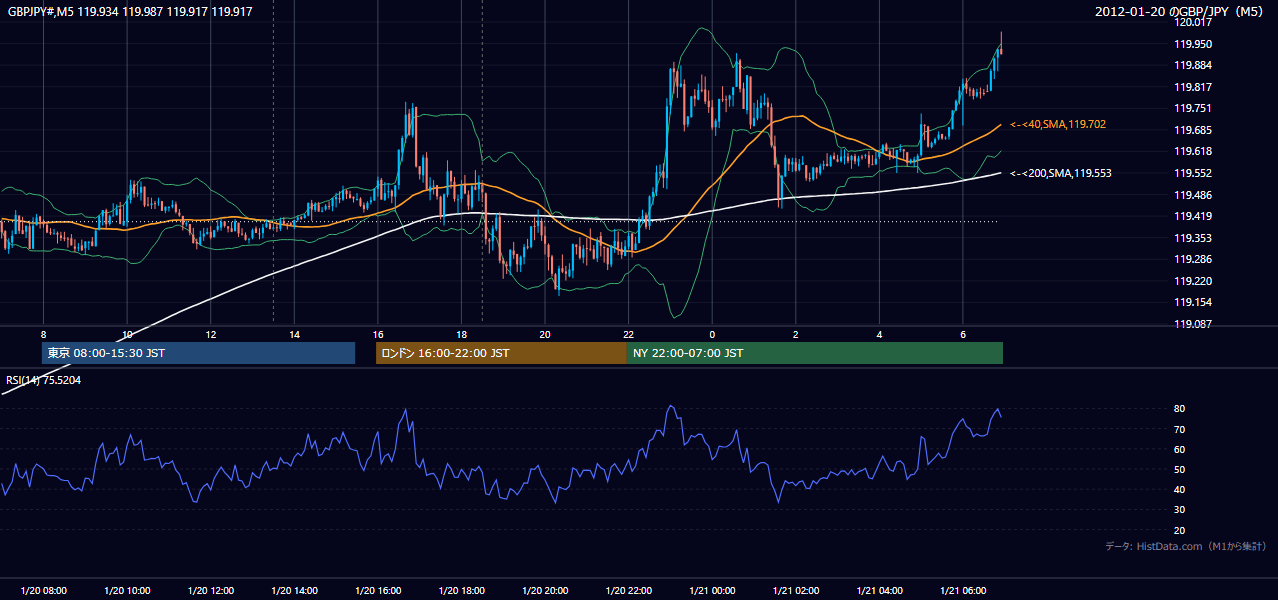Click RSI level 30 on the scale
This screenshot has width=1278, height=600.
click(1179, 510)
